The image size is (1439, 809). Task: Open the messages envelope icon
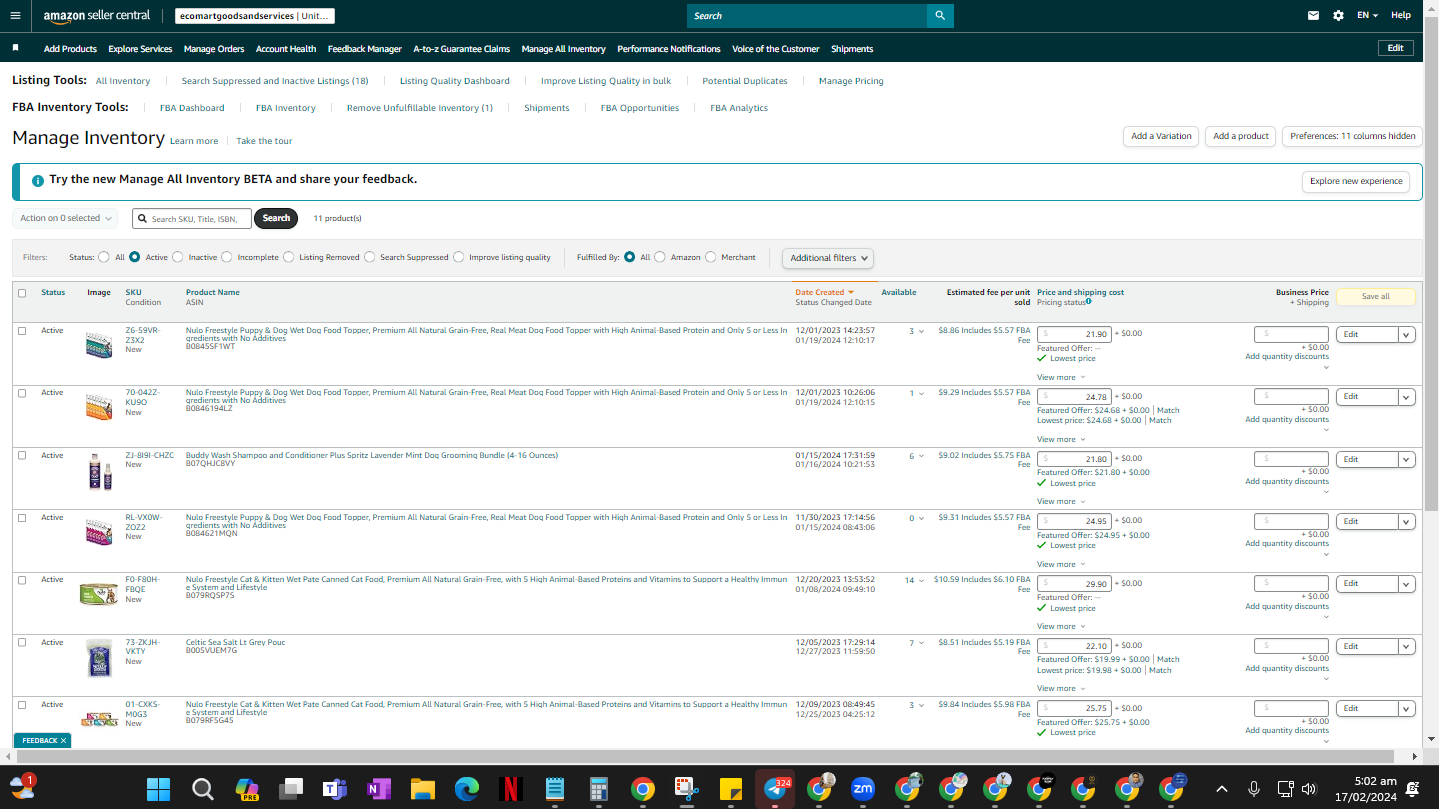tap(1313, 16)
